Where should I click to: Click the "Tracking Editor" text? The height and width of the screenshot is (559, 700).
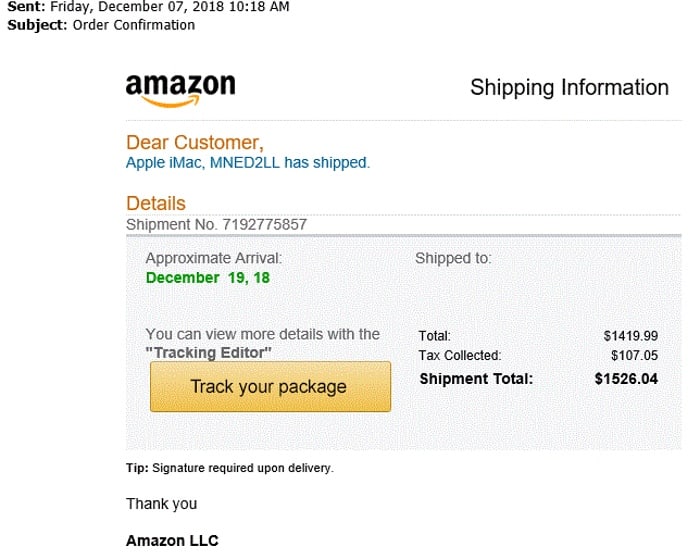(208, 352)
